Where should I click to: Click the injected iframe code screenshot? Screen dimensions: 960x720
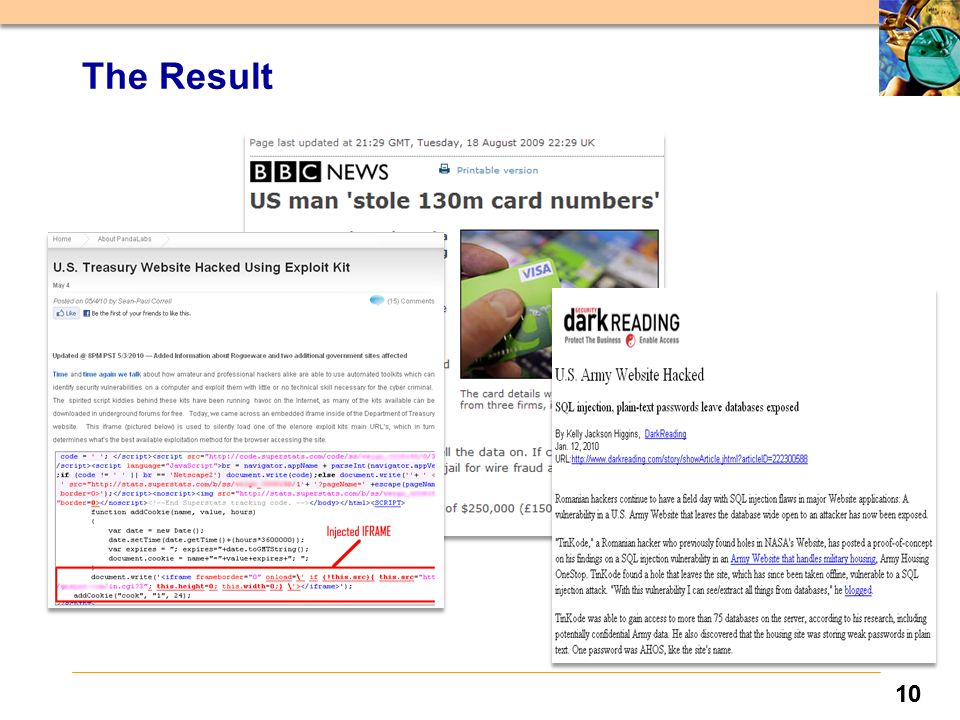245,529
